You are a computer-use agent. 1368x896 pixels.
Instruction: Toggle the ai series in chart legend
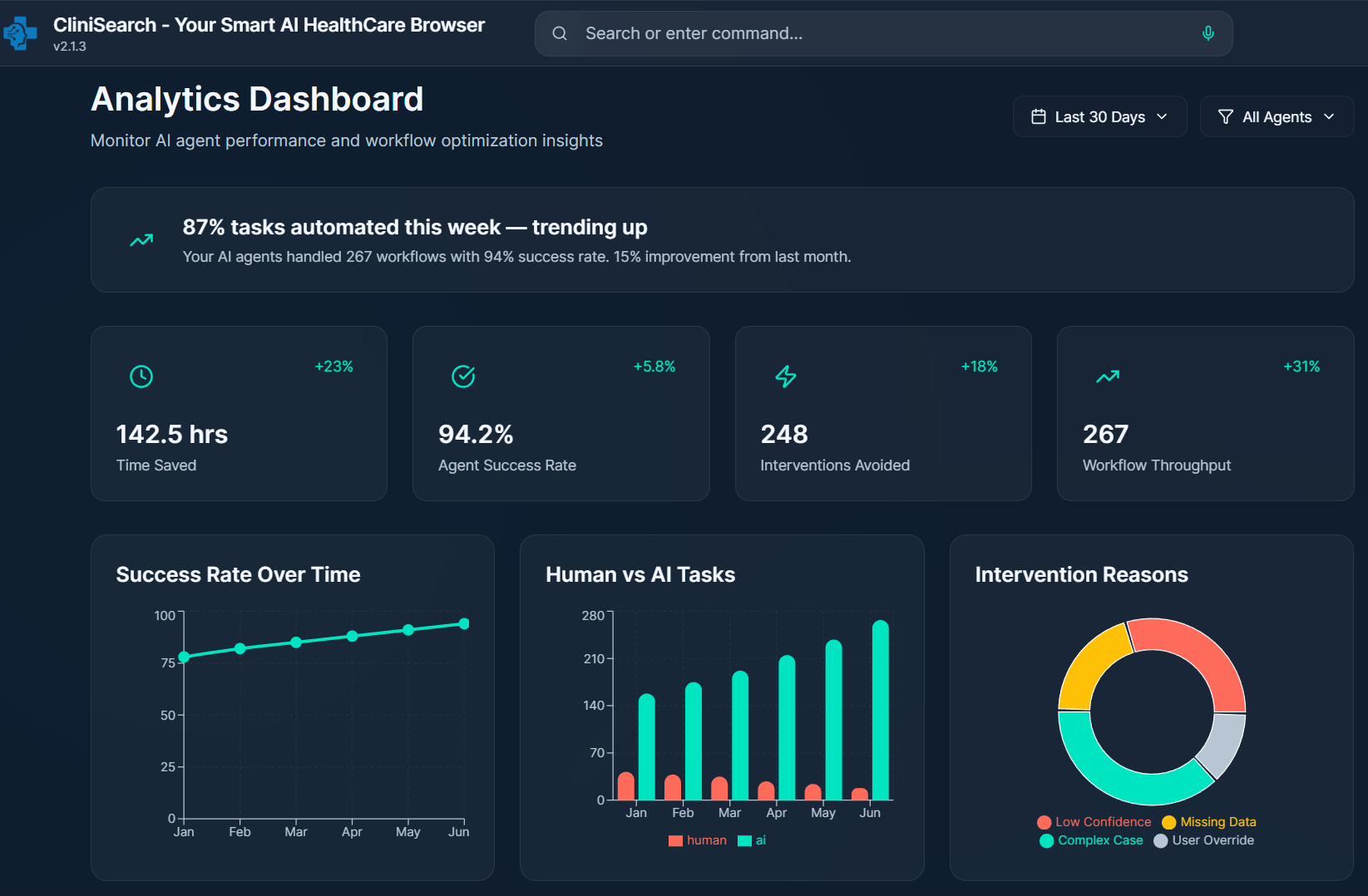click(752, 840)
